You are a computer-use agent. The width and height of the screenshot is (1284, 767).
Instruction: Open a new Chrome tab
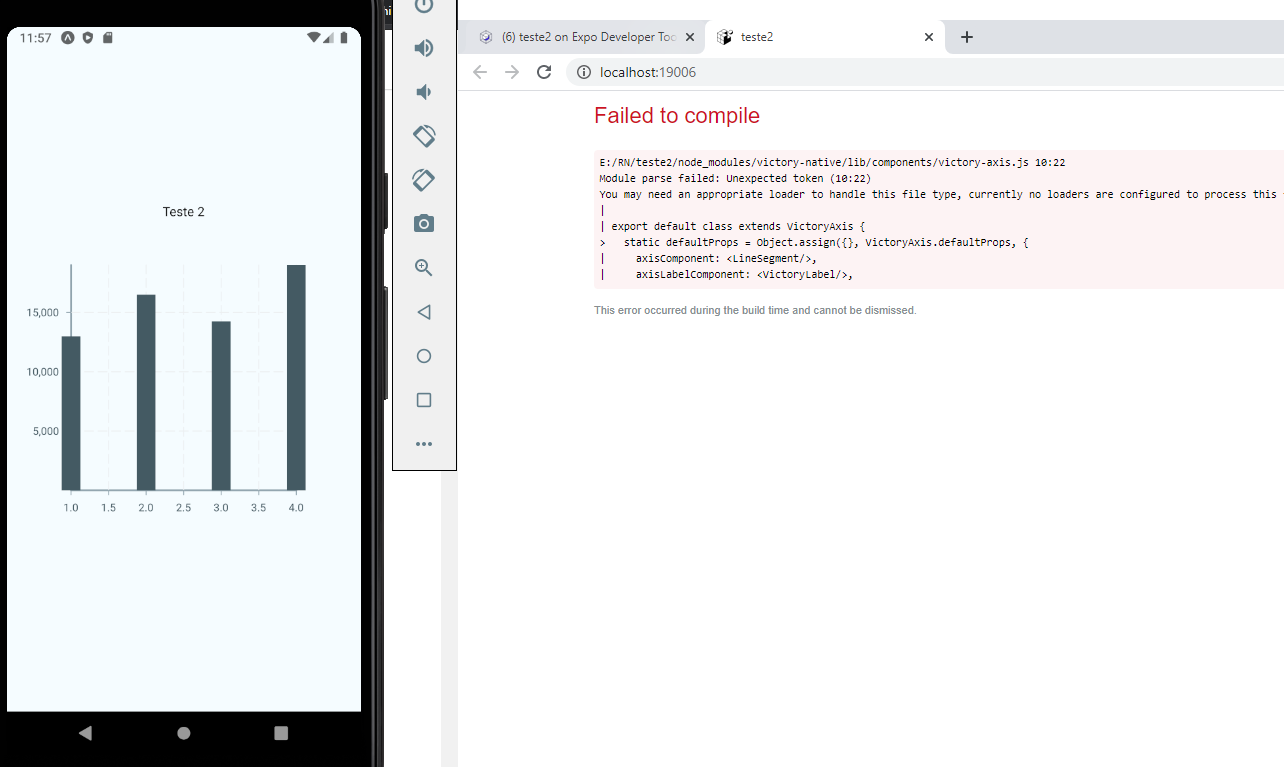pyautogui.click(x=966, y=37)
